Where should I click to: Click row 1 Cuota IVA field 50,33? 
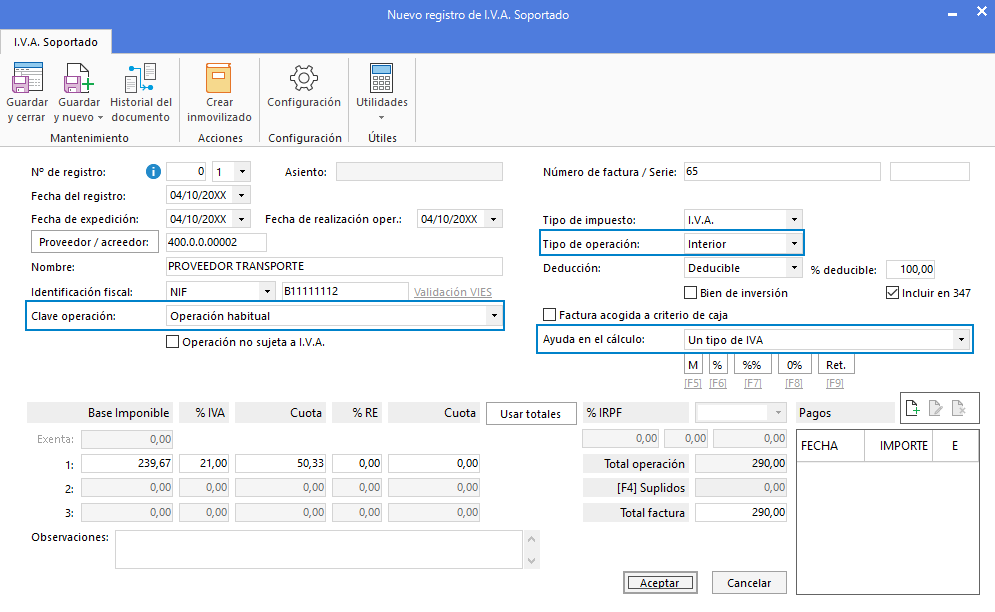[x=280, y=463]
